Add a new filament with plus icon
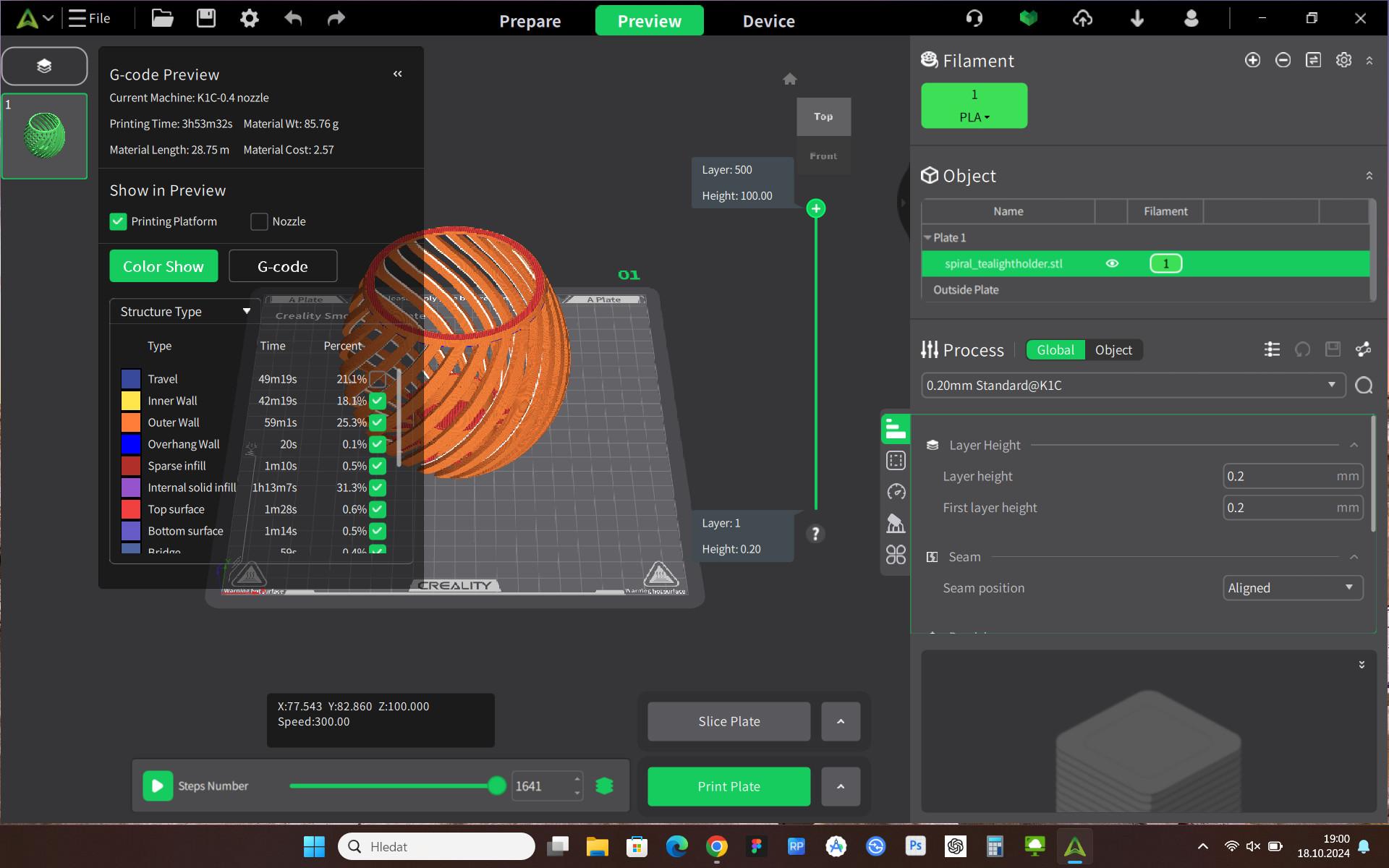 (x=1252, y=60)
